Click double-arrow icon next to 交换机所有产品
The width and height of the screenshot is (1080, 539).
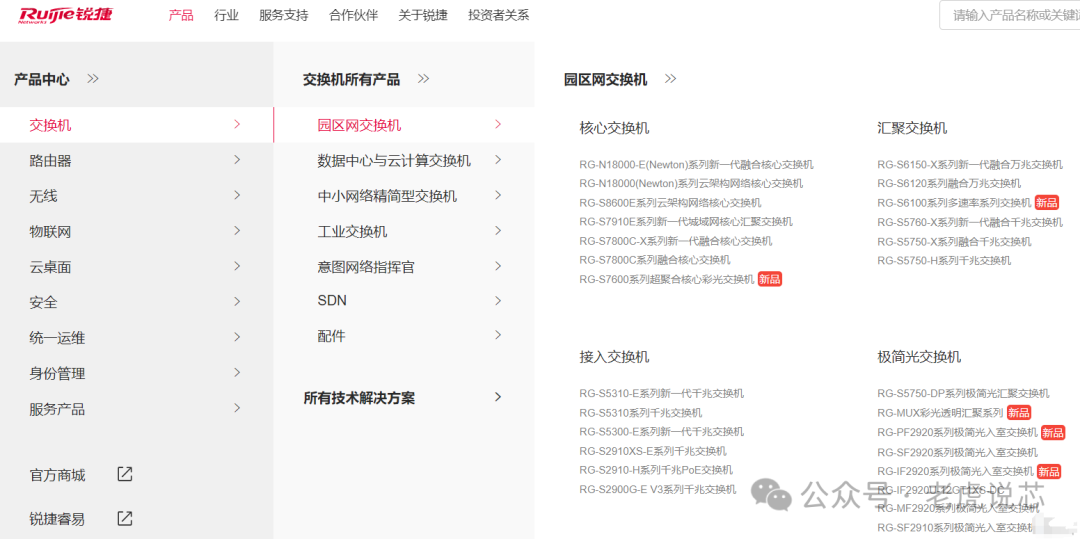[424, 78]
